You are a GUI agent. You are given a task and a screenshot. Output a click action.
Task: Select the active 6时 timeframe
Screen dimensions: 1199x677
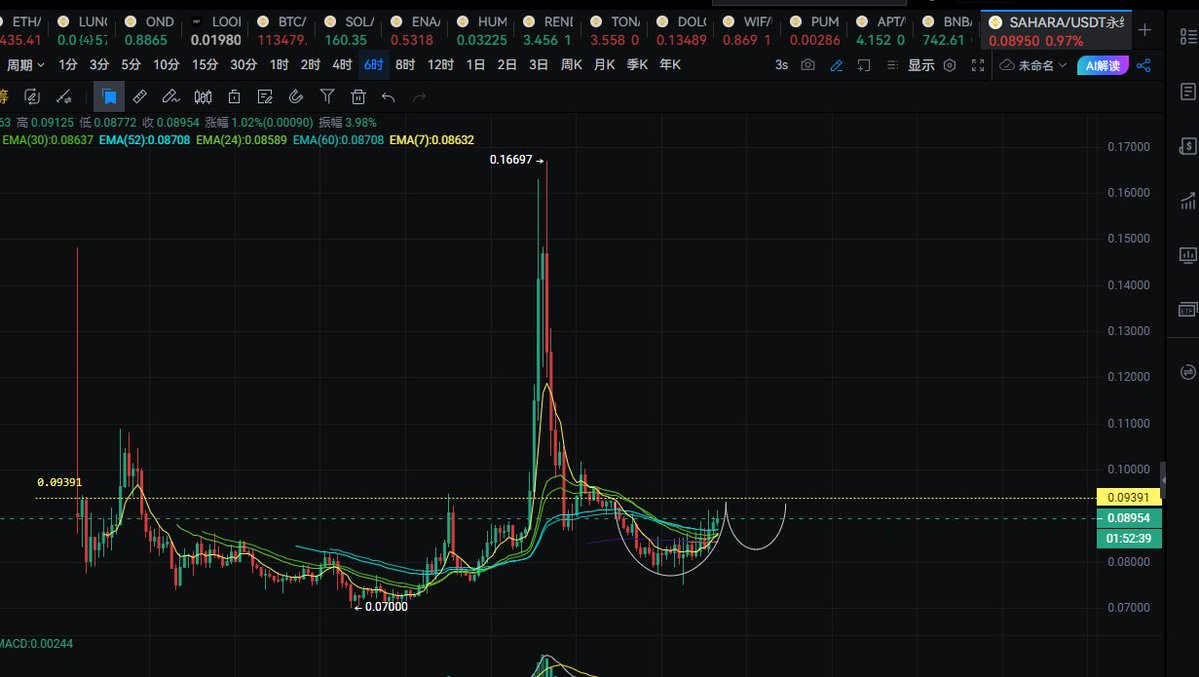click(373, 65)
